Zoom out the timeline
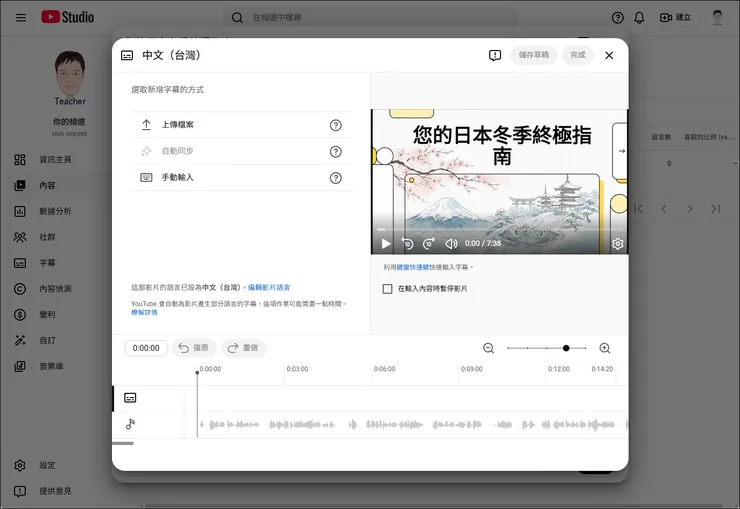The image size is (740, 509). coord(488,348)
